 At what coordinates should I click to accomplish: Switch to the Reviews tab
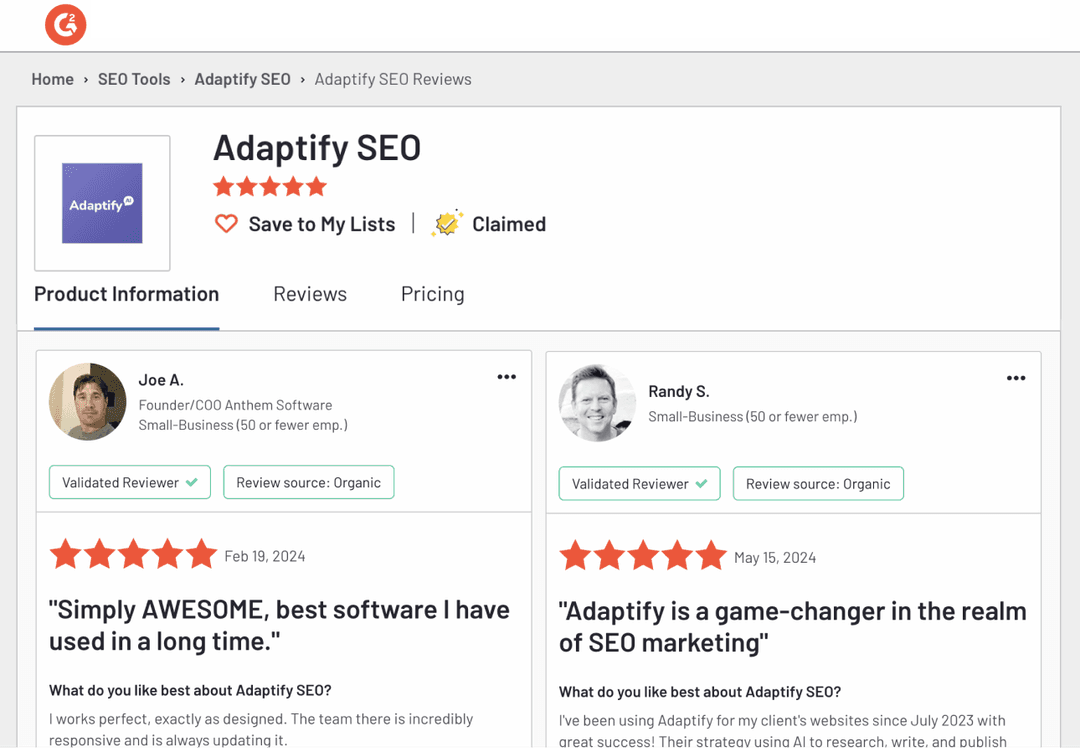click(x=310, y=294)
